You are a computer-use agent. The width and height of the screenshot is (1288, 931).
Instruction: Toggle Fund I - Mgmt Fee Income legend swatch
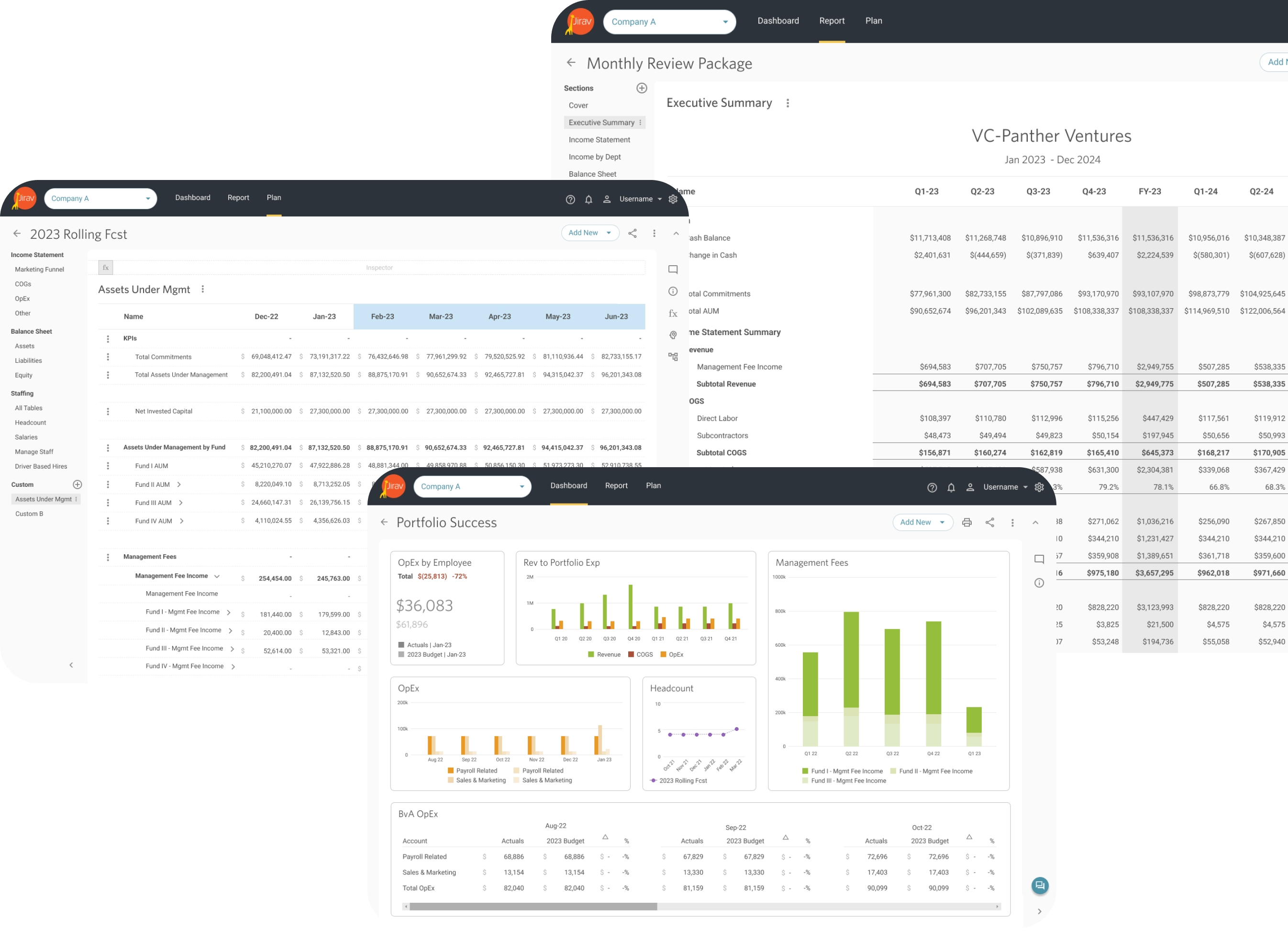tap(805, 772)
